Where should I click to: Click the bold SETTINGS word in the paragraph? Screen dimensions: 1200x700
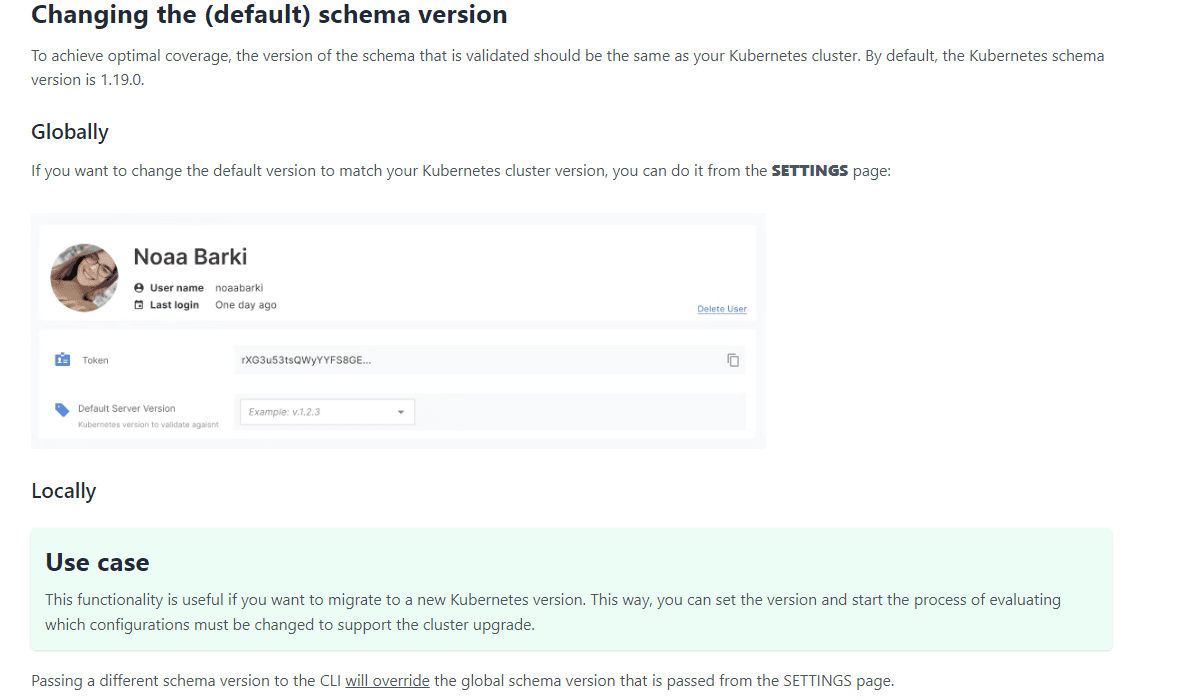pyautogui.click(x=809, y=171)
